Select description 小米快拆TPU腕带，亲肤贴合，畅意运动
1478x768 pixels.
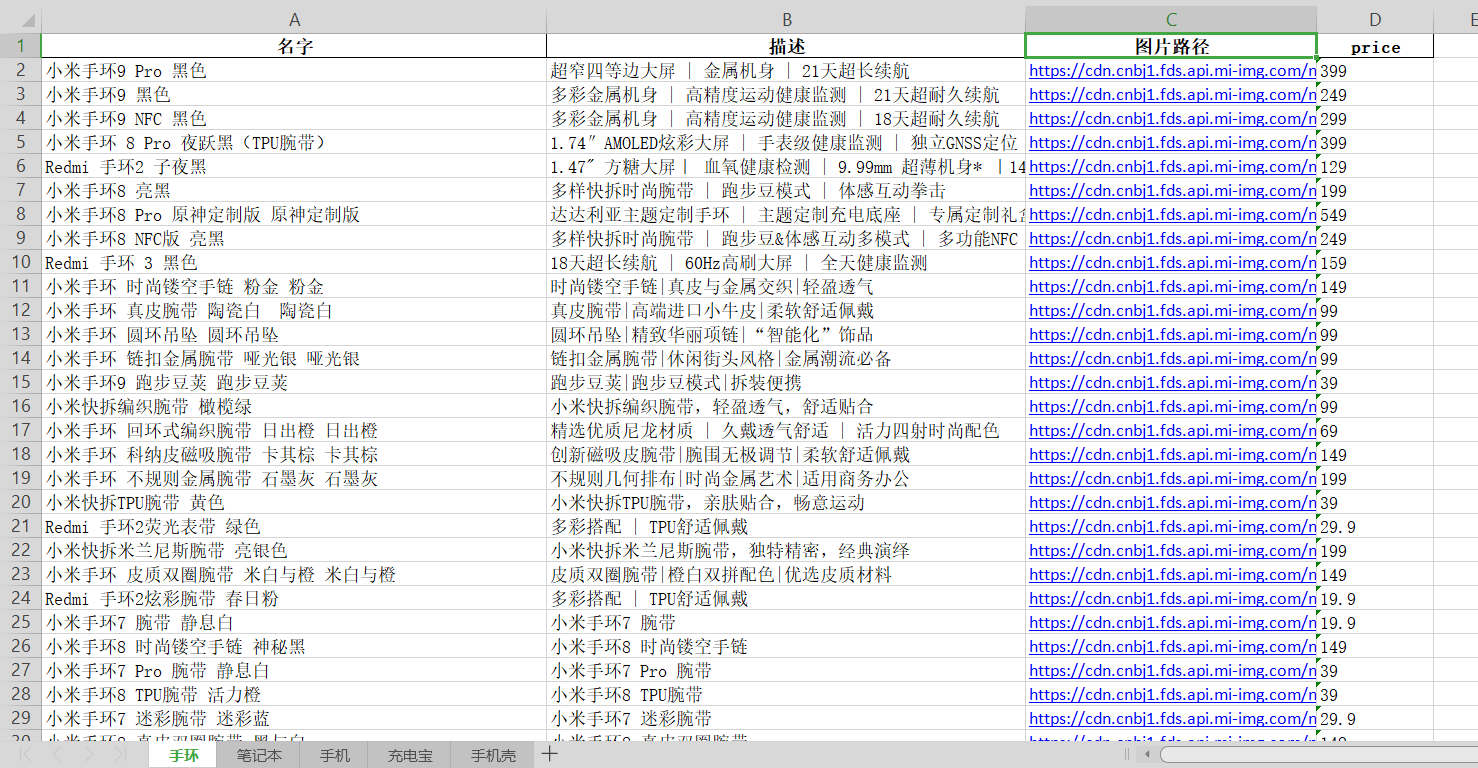tap(786, 502)
